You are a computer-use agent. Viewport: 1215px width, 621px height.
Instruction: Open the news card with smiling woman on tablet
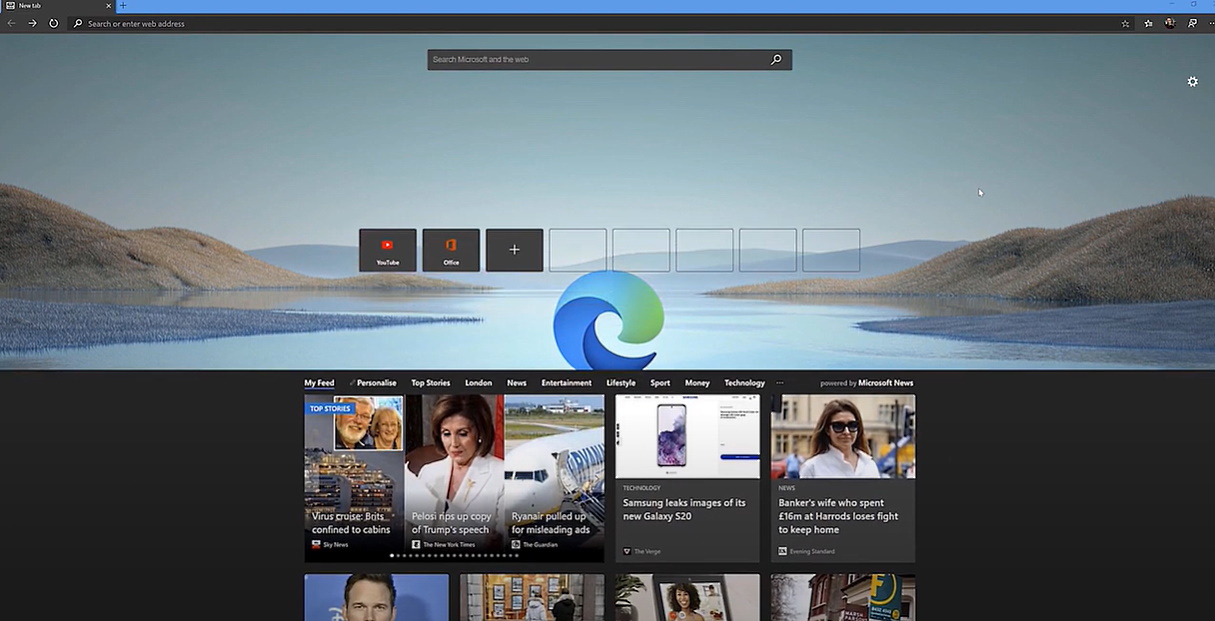[687, 597]
